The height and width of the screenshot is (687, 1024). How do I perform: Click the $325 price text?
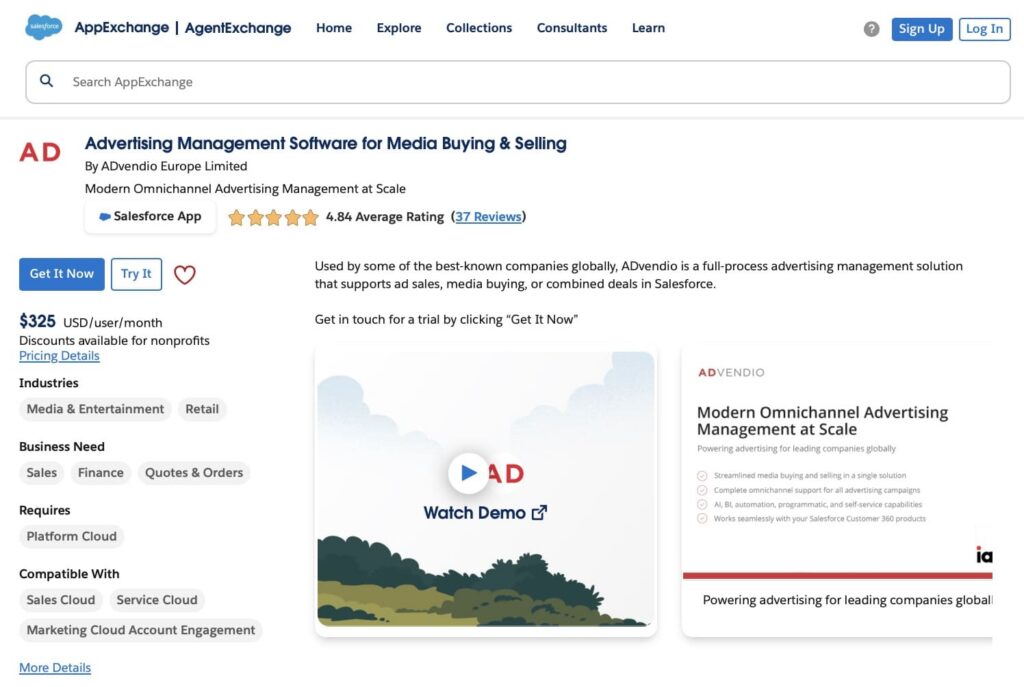(37, 321)
